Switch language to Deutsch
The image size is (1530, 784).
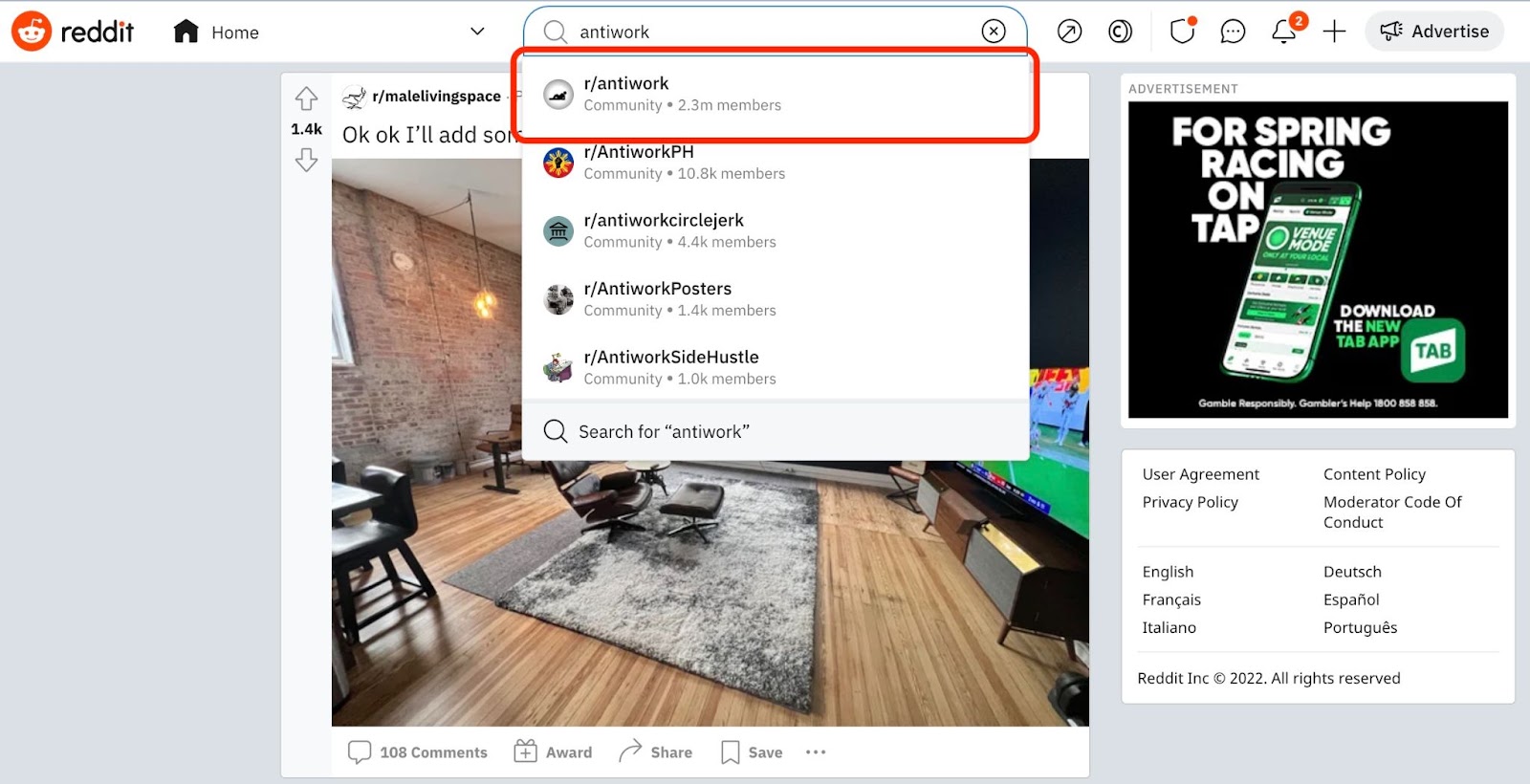coord(1352,572)
